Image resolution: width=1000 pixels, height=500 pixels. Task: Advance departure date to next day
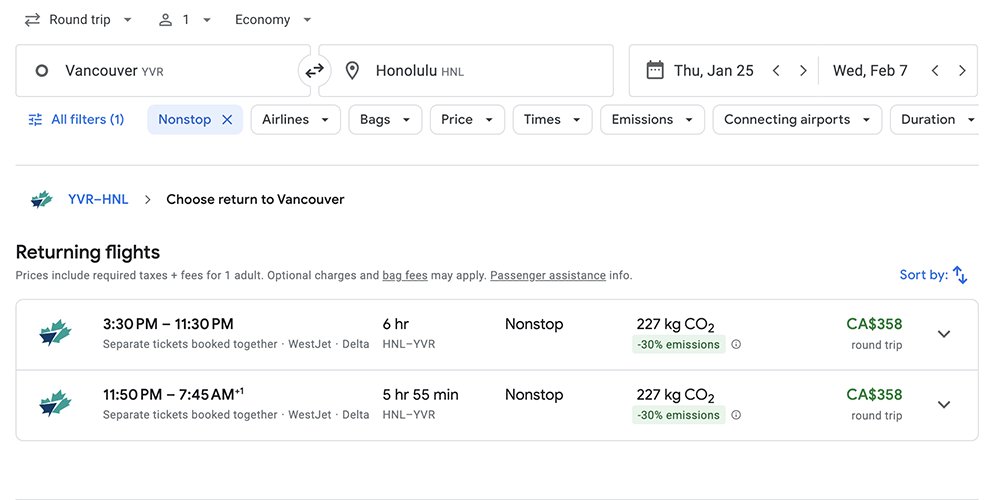[x=803, y=71]
